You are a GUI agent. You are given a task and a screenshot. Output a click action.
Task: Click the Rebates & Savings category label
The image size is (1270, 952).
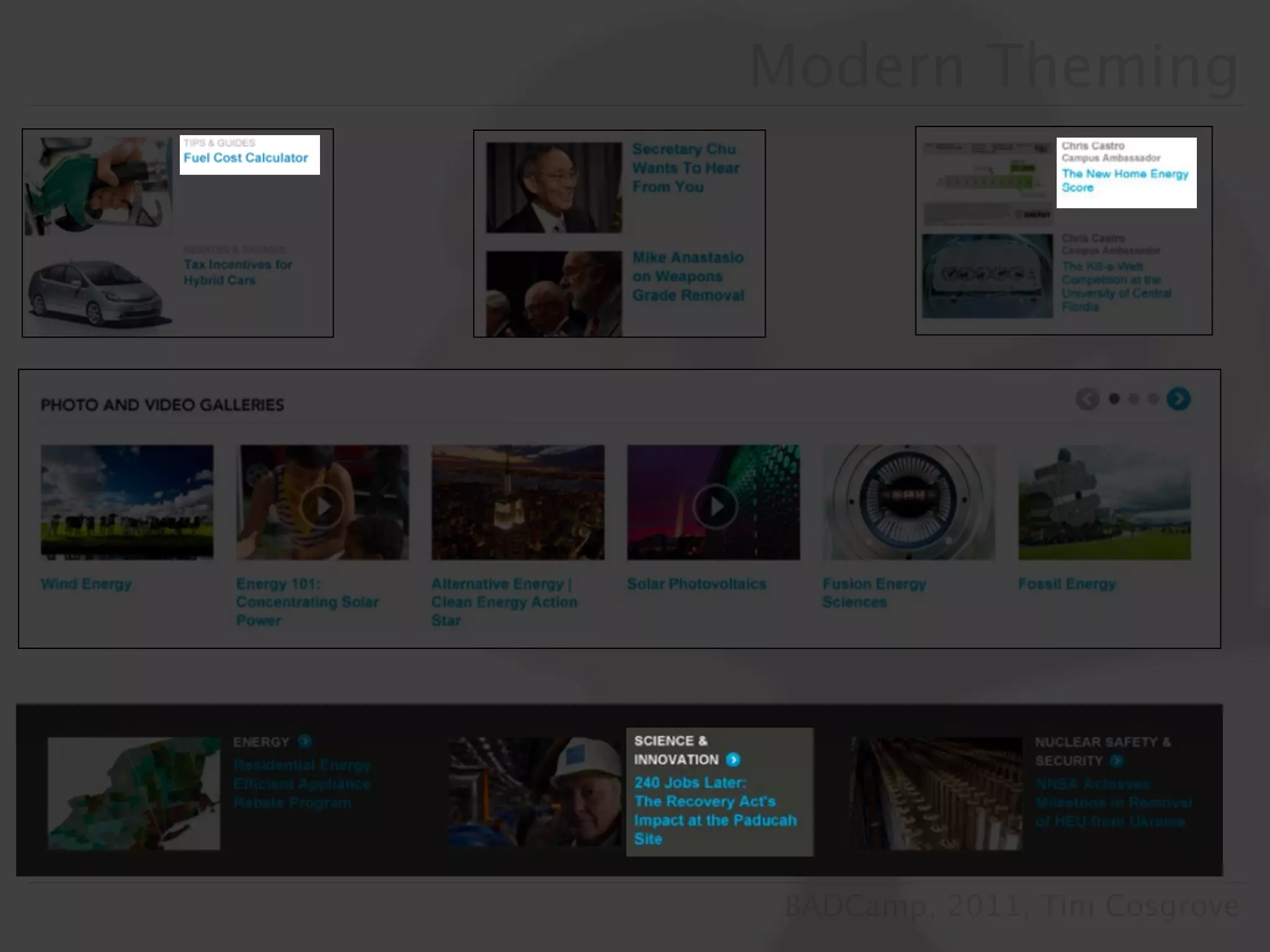[234, 249]
